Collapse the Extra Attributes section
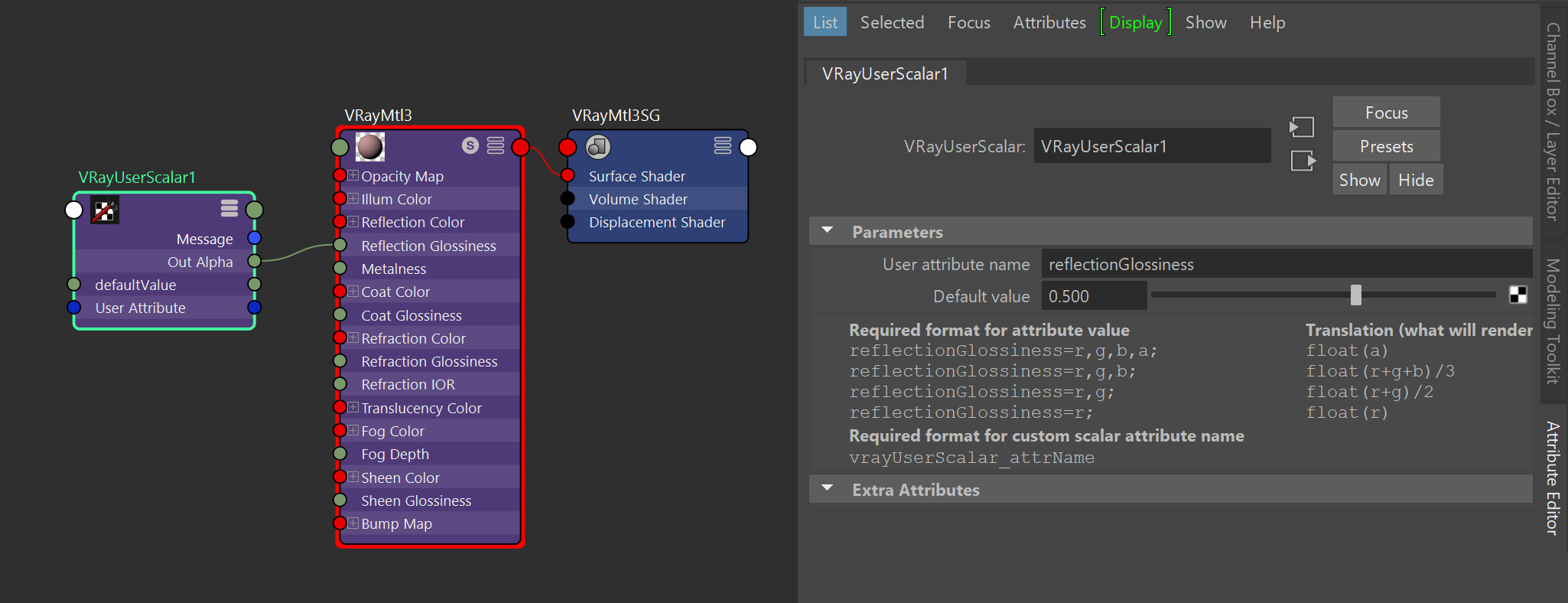 click(x=828, y=488)
